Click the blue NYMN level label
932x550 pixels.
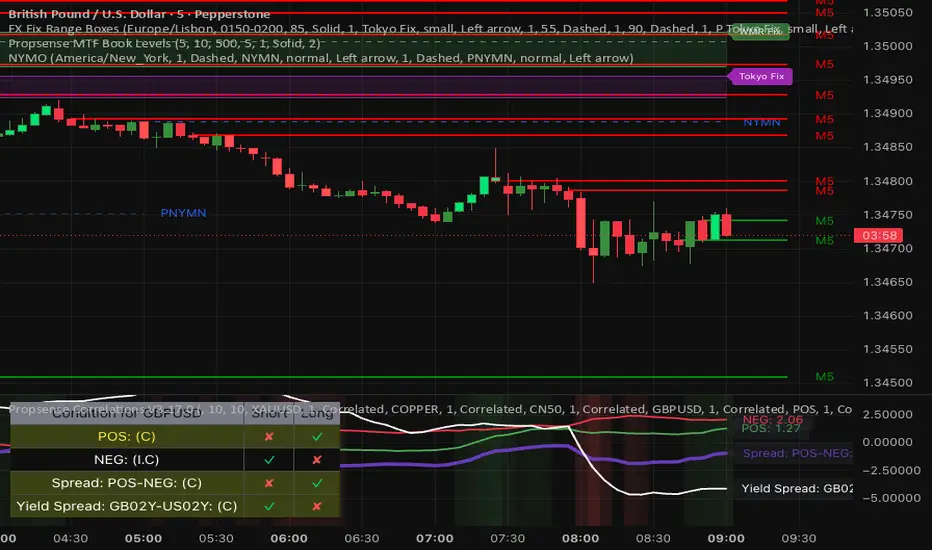[761, 122]
